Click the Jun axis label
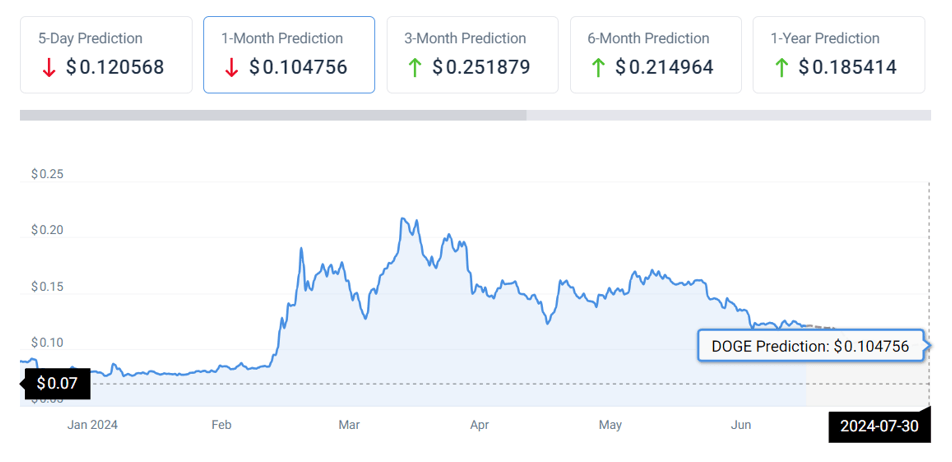This screenshot has width=952, height=462. (741, 425)
